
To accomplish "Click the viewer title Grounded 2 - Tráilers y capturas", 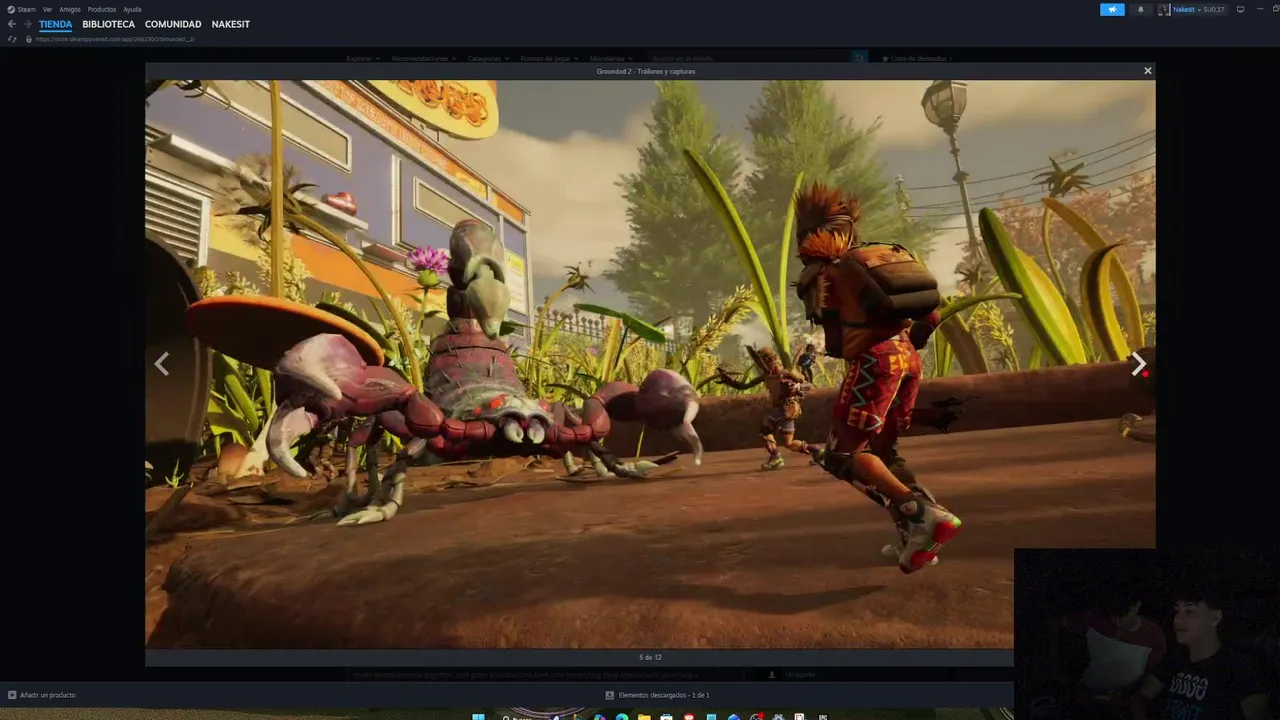I will pos(646,71).
